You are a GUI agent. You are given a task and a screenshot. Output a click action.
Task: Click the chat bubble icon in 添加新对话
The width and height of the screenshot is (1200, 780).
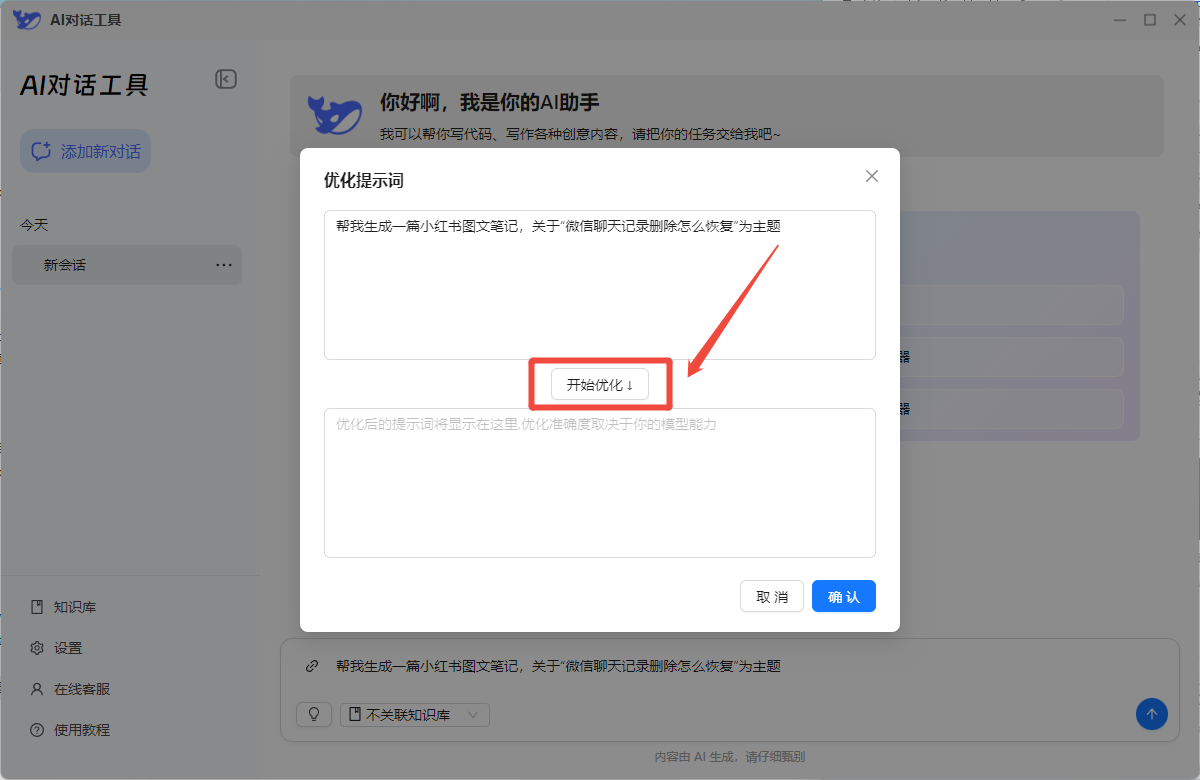[x=41, y=151]
